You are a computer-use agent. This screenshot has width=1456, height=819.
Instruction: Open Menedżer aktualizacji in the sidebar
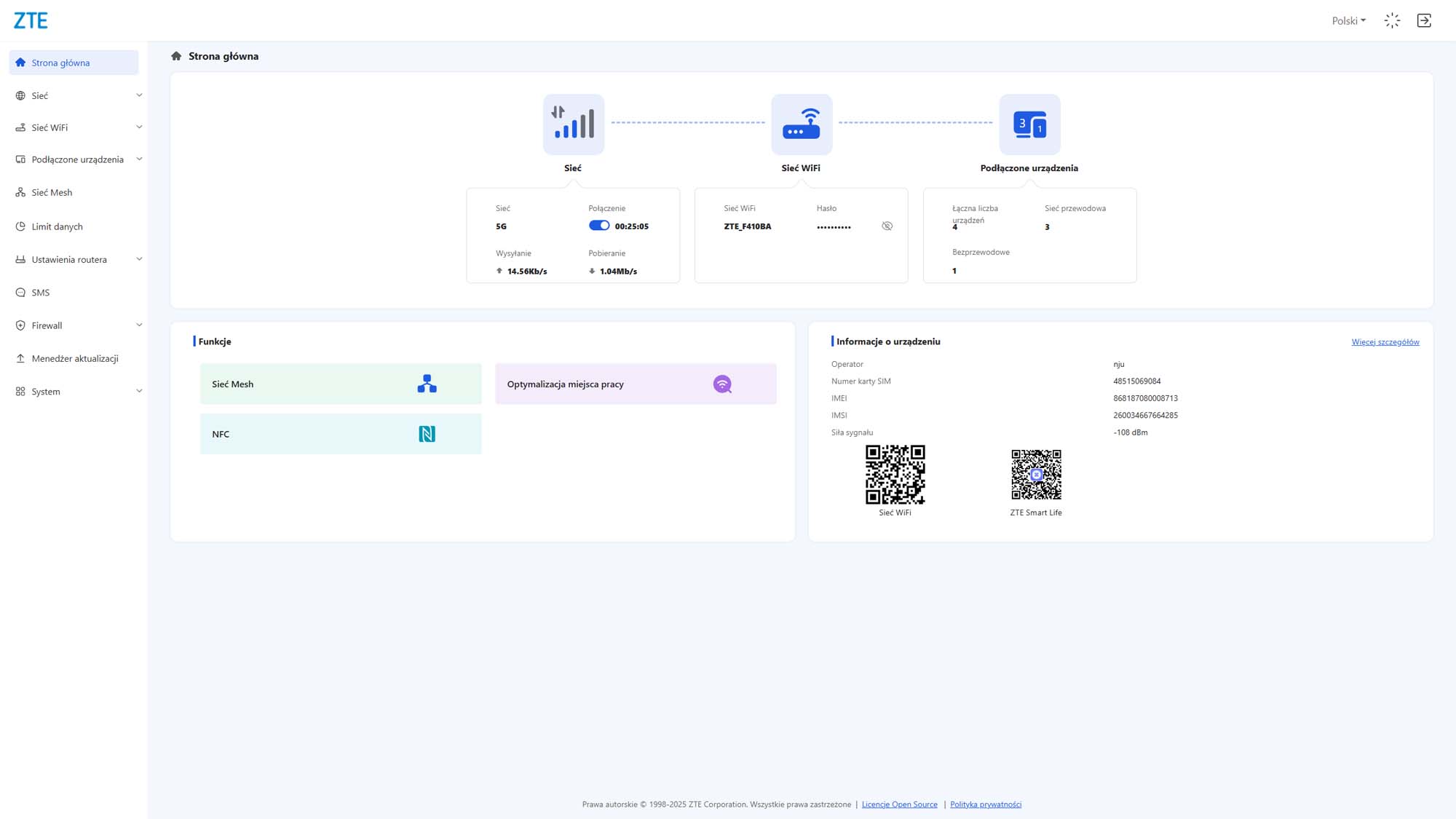point(74,358)
